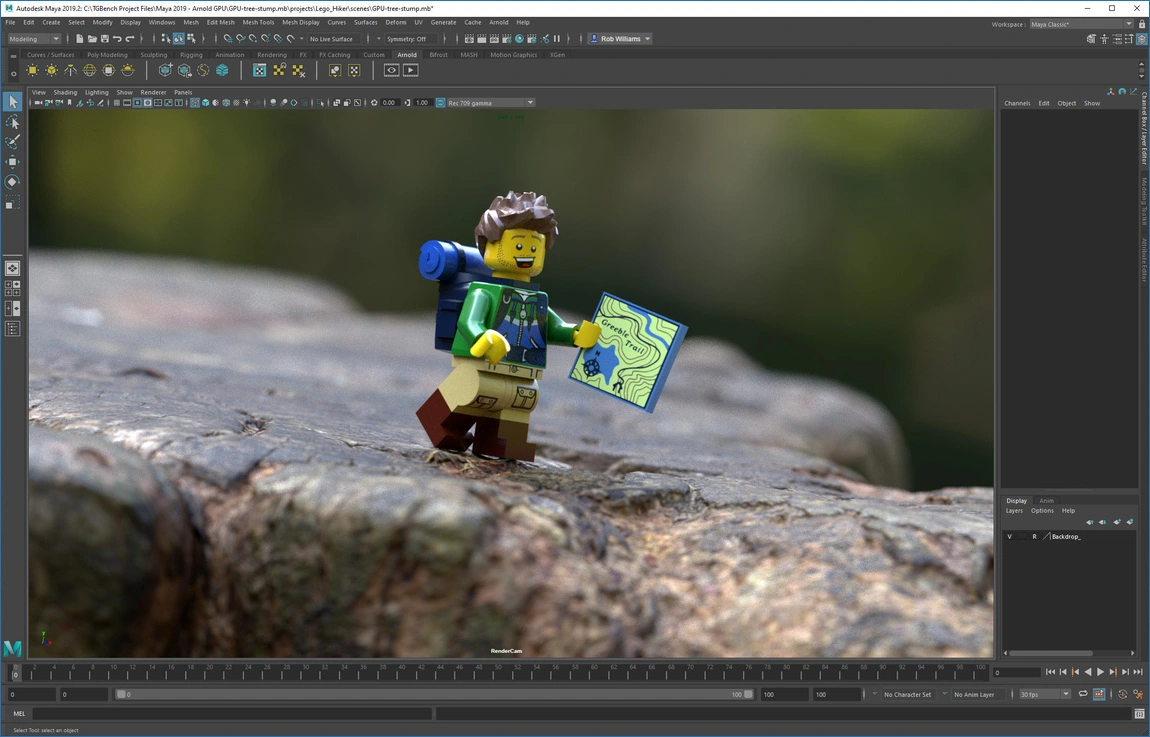This screenshot has height=737, width=1150.
Task: Open viewport Renderer menu
Action: pos(153,92)
